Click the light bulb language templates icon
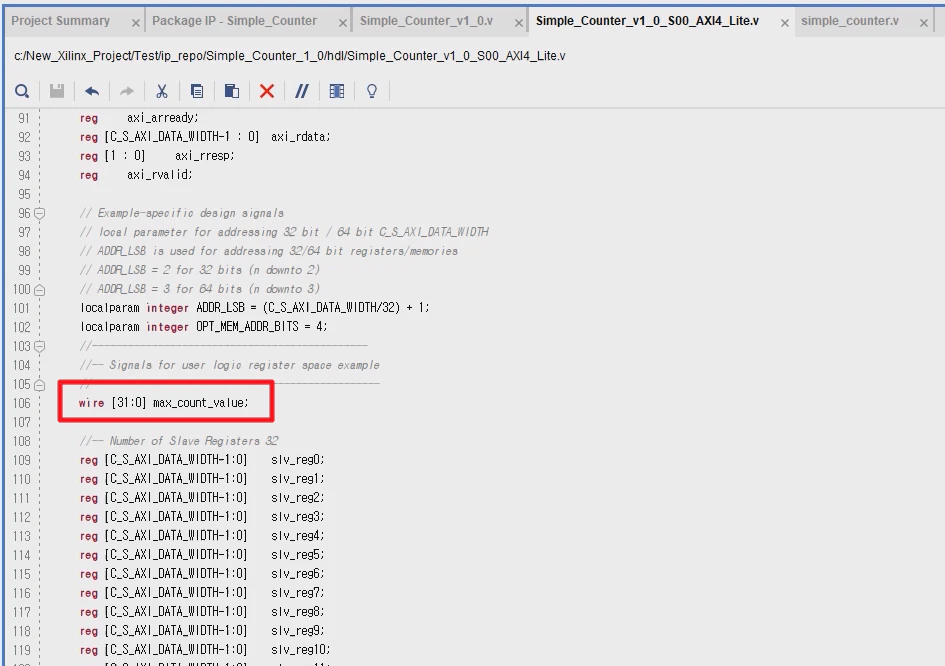945x666 pixels. pos(372,91)
